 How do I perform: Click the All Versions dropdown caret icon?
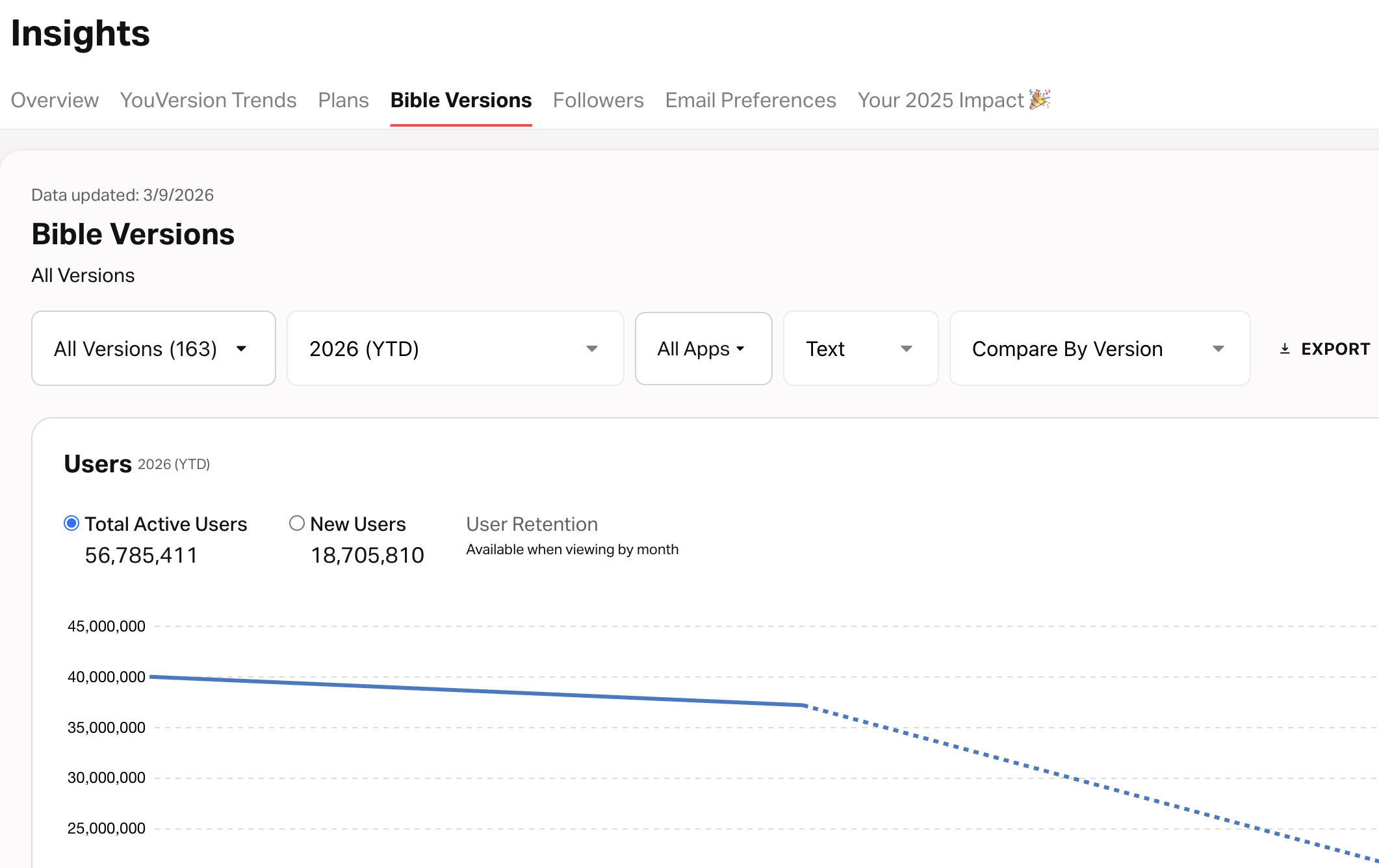(242, 349)
